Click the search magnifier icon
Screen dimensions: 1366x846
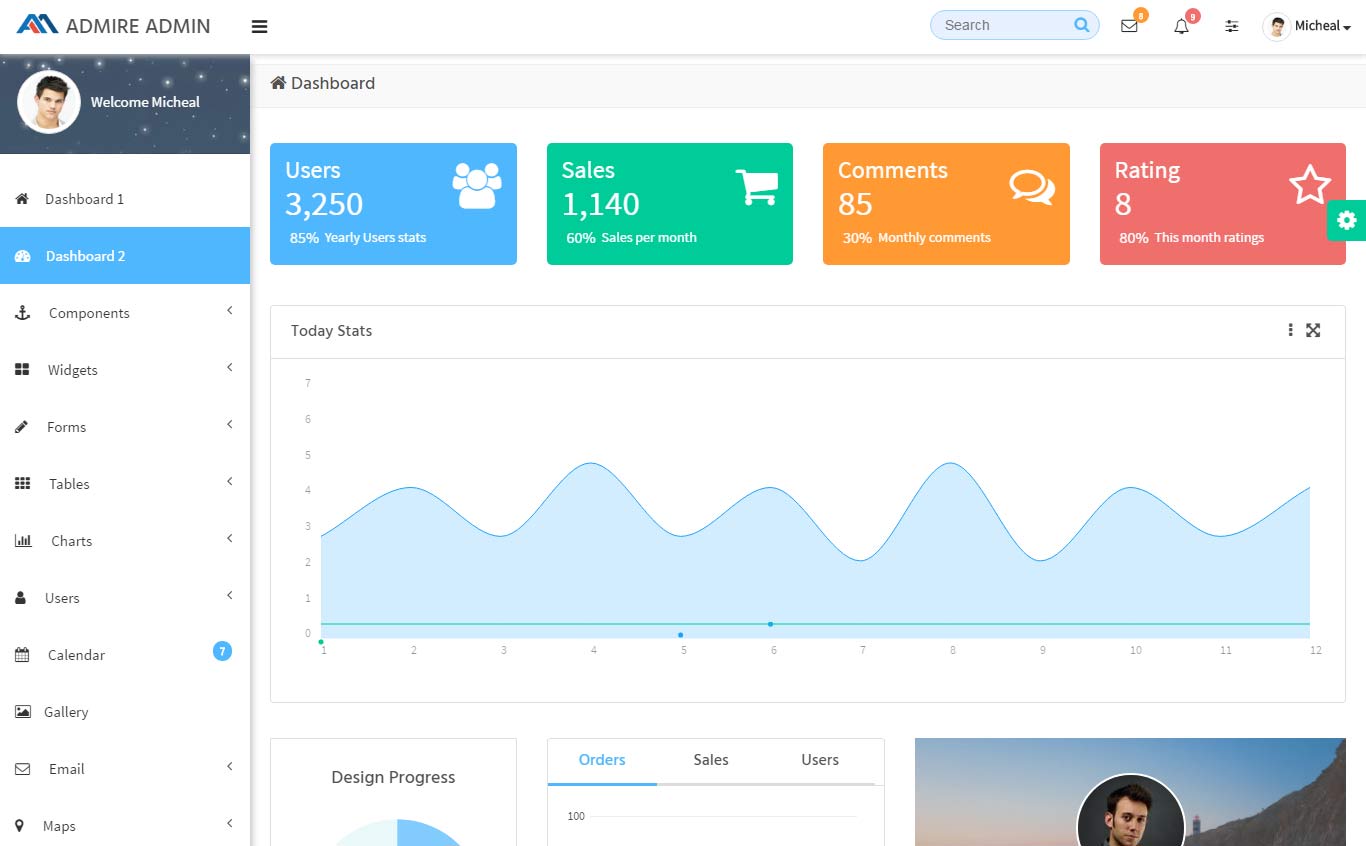click(1082, 25)
